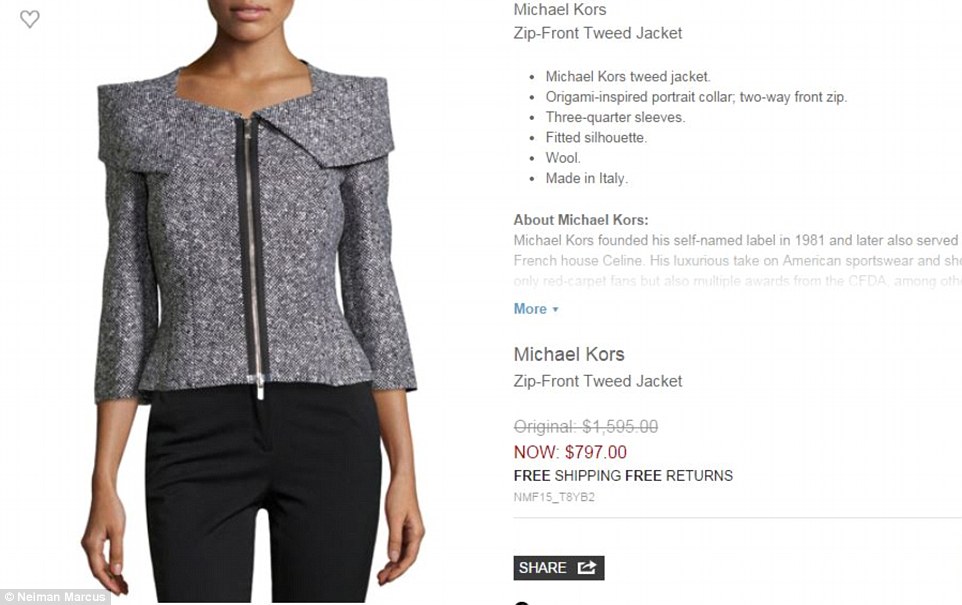Open the tweed jacket product photo
Viewport: 962px width, 605px height.
pyautogui.click(x=255, y=301)
